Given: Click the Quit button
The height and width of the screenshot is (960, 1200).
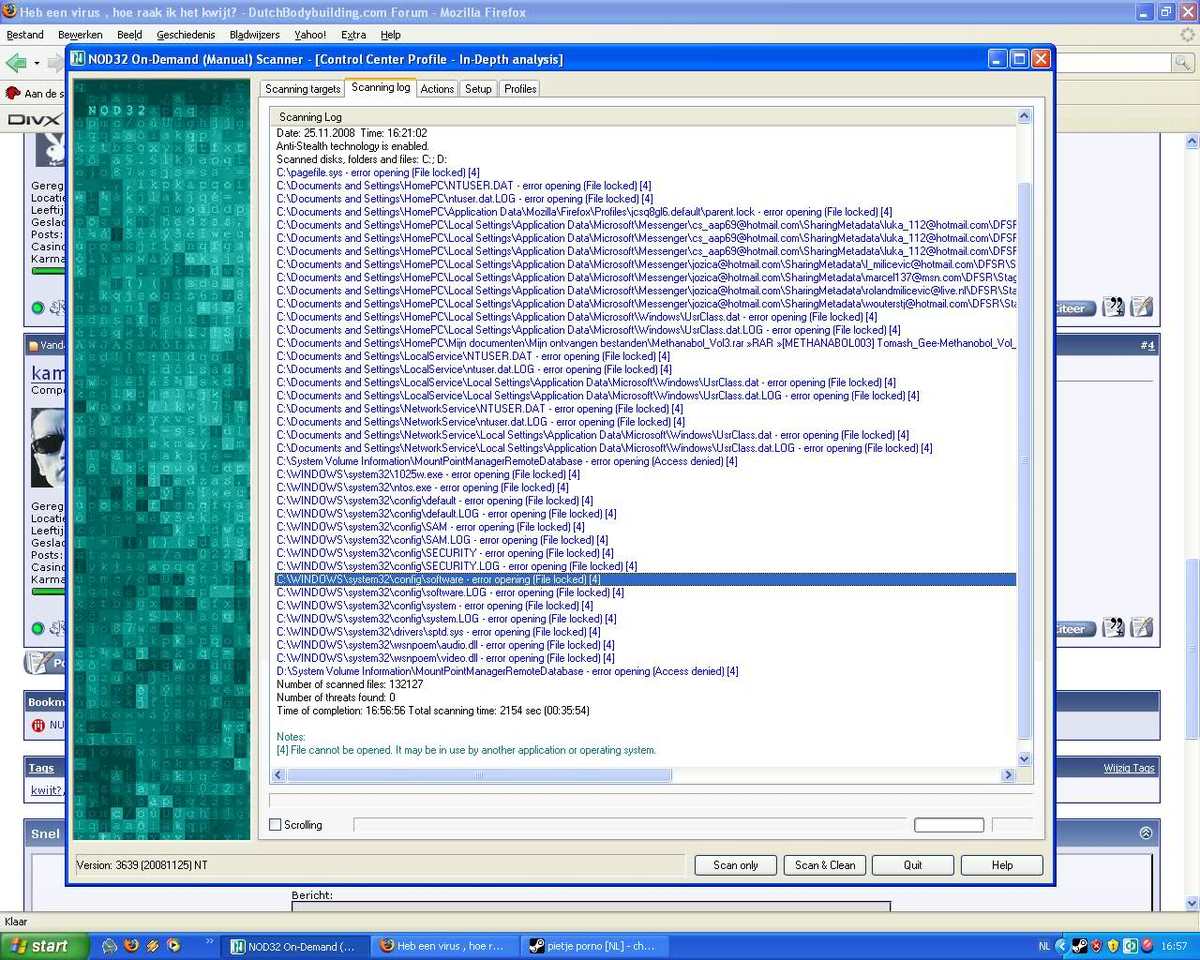Looking at the screenshot, I should [x=912, y=865].
